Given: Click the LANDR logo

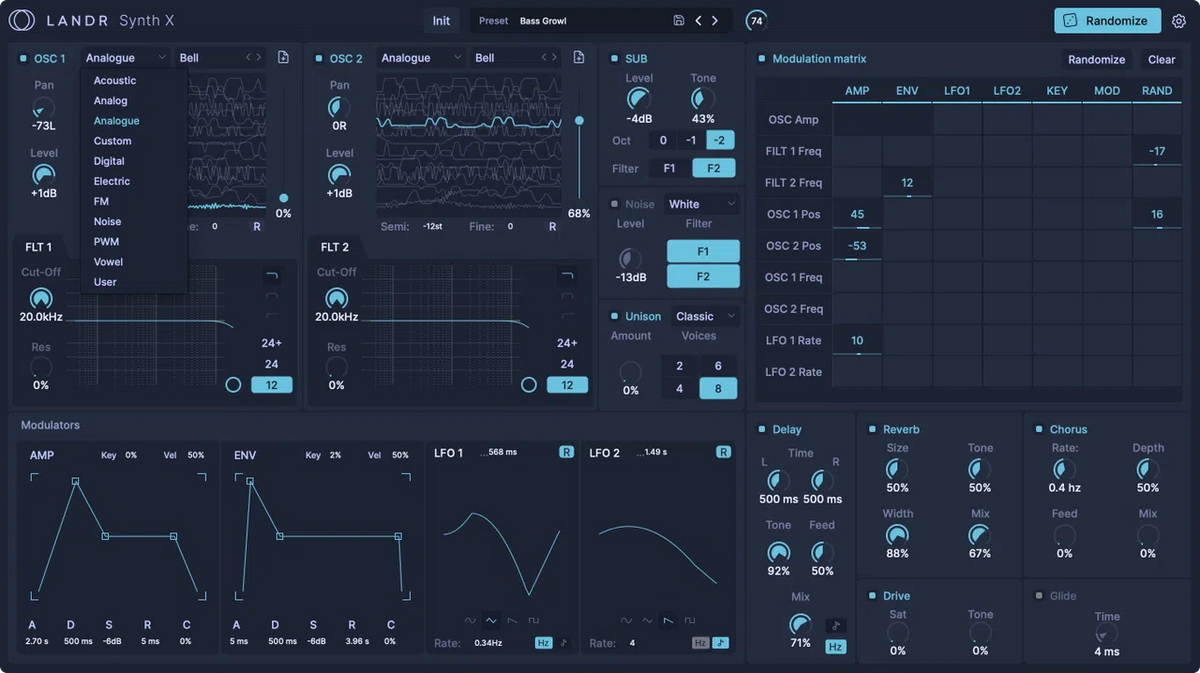Looking at the screenshot, I should coord(21,20).
